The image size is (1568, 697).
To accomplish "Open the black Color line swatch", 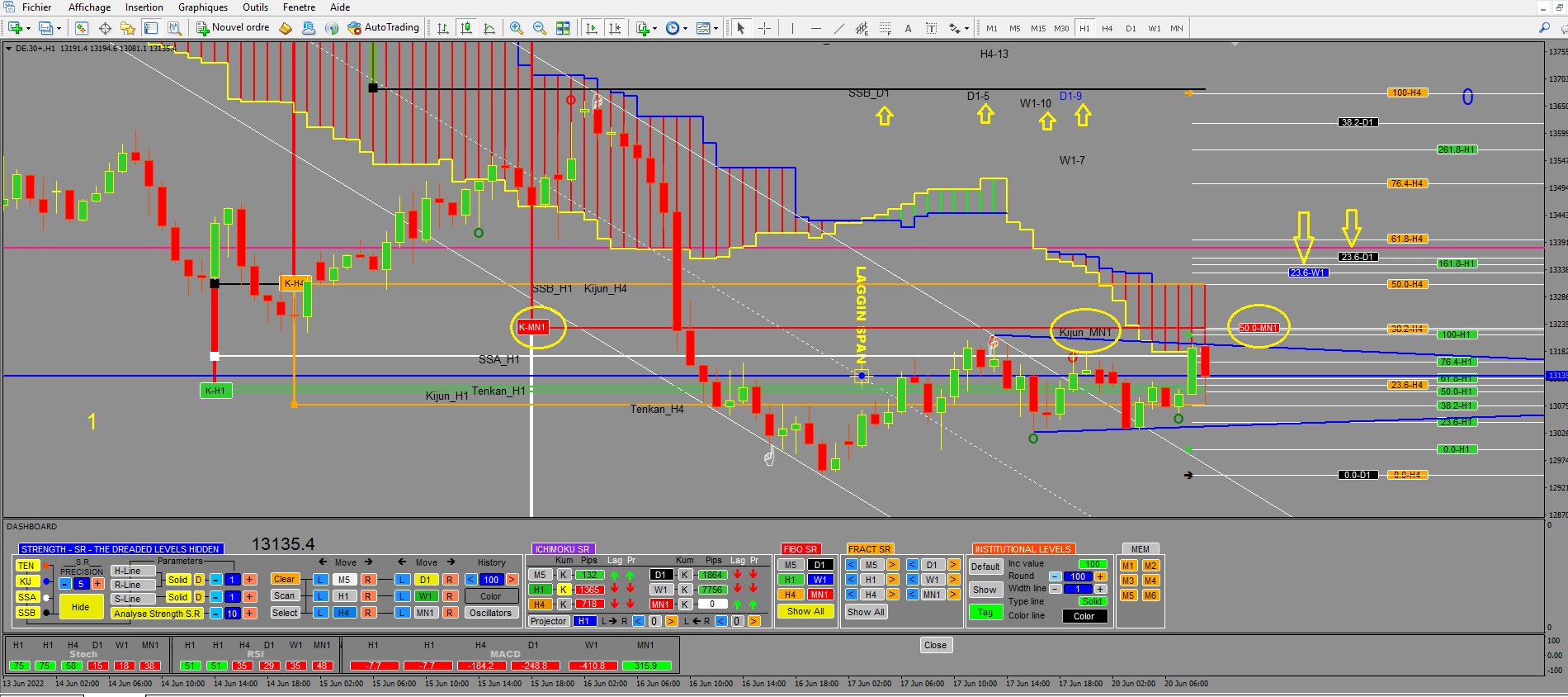I will click(1084, 616).
